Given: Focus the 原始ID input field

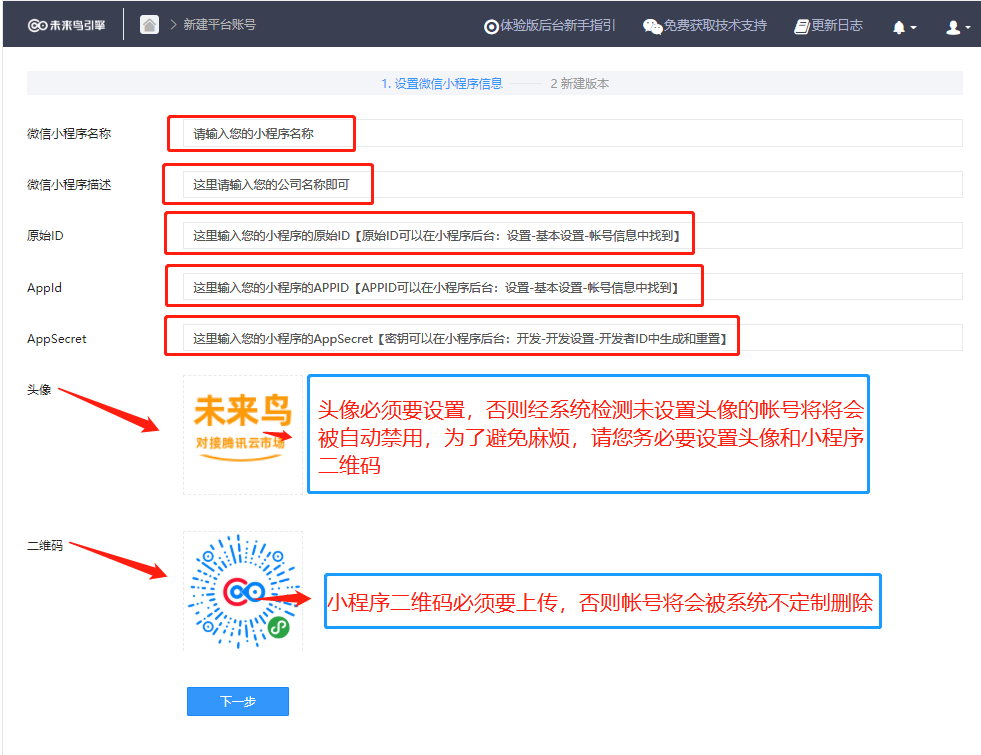Looking at the screenshot, I should 572,235.
